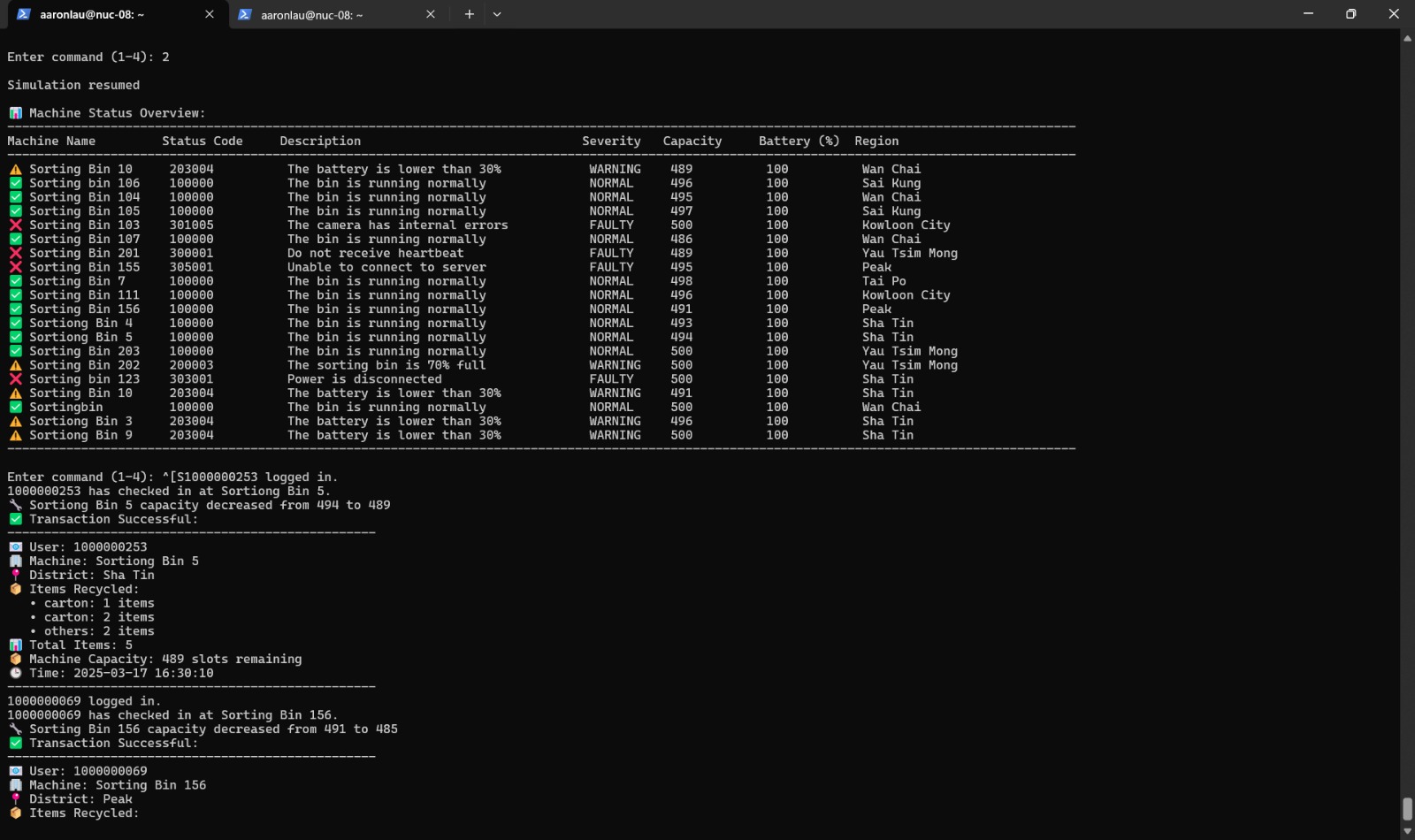Click the green check for Sortingbin row
Screen dimensions: 1415x840
(15, 407)
